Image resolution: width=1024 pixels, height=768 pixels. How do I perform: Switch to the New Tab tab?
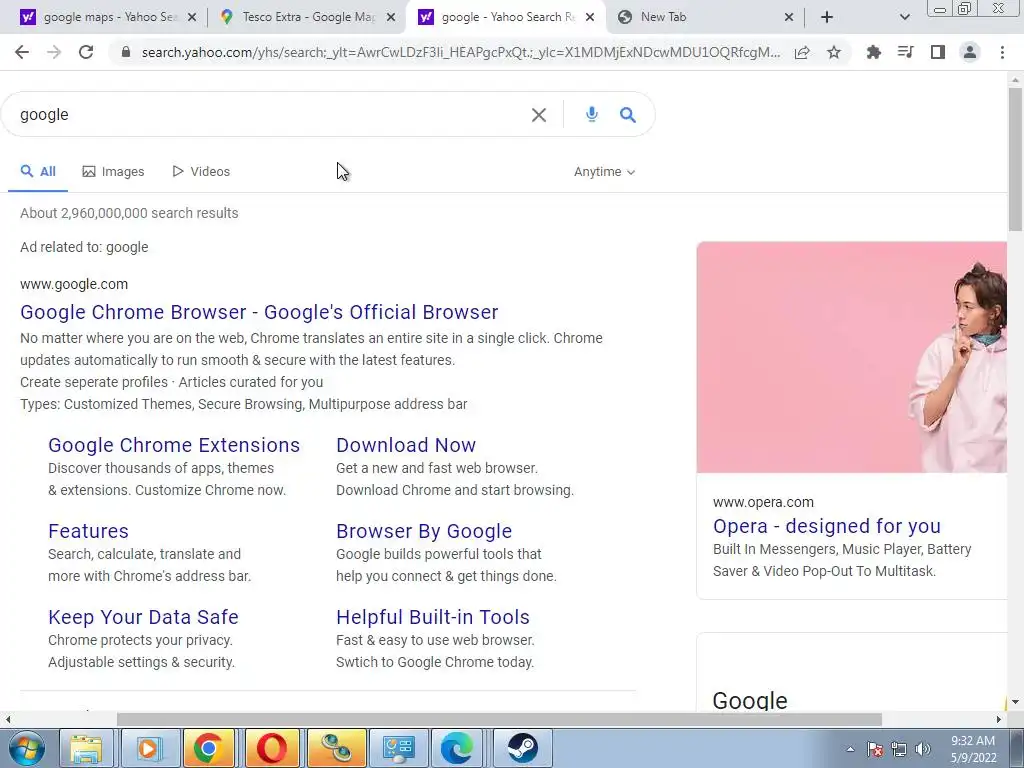pos(705,17)
